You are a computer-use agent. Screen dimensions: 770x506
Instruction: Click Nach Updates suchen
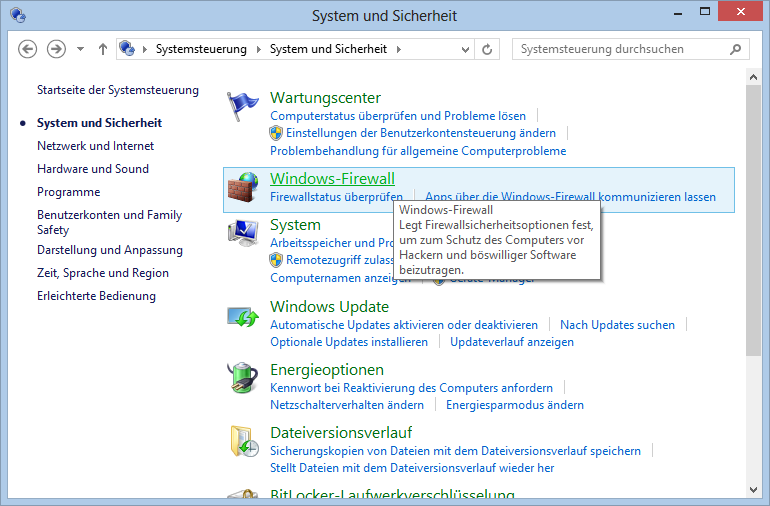tap(617, 325)
